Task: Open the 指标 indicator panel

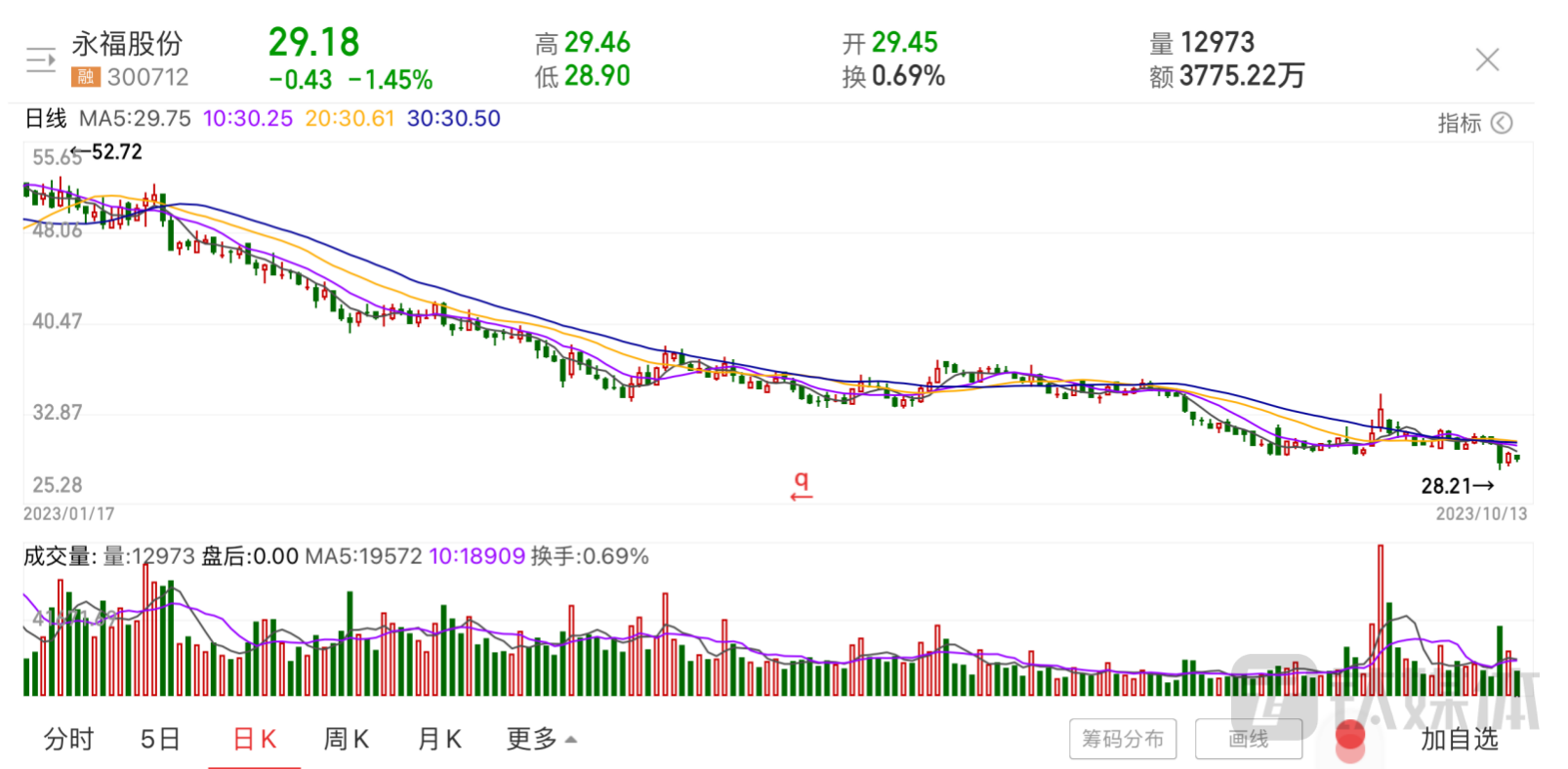Action: (1459, 123)
